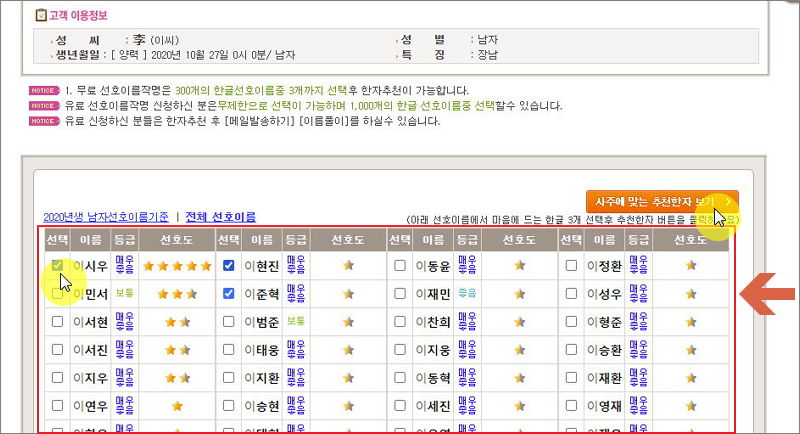
Task: Open the 매우좋음 grade link for 이현진
Action: click(x=296, y=266)
